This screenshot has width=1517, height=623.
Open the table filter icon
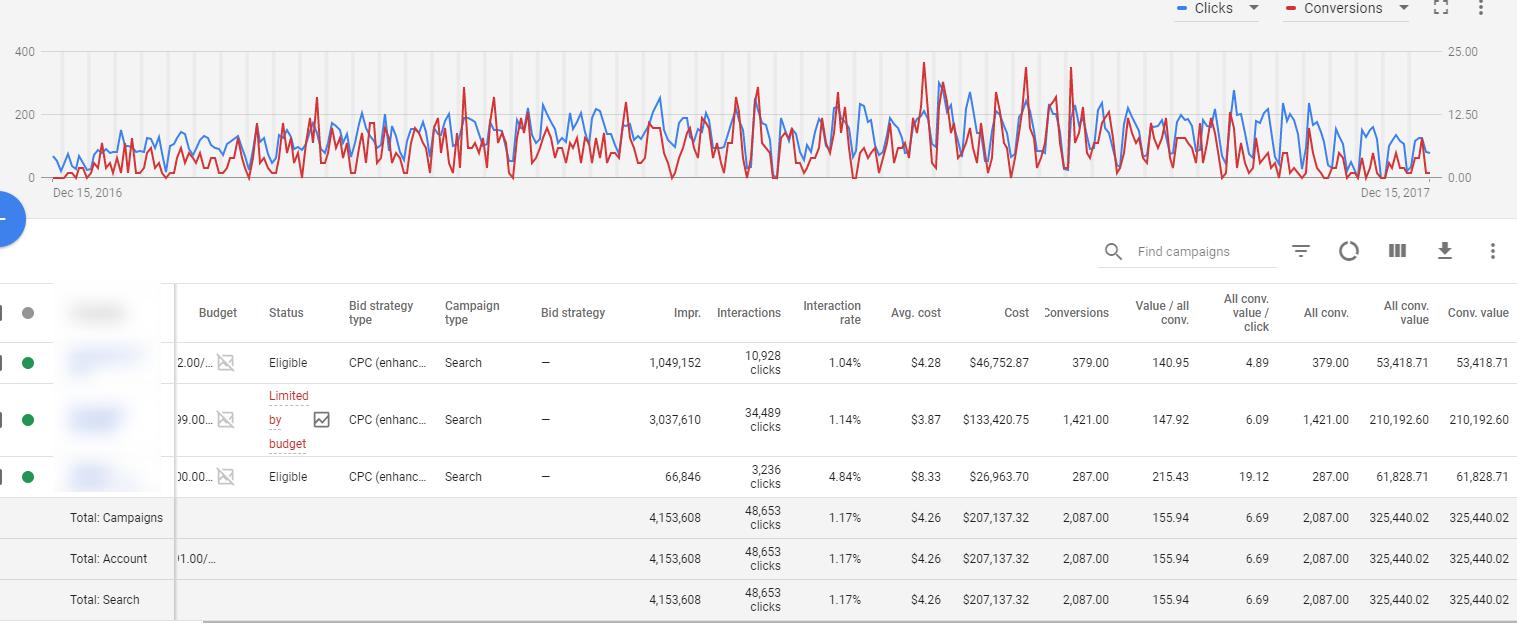tap(1301, 251)
